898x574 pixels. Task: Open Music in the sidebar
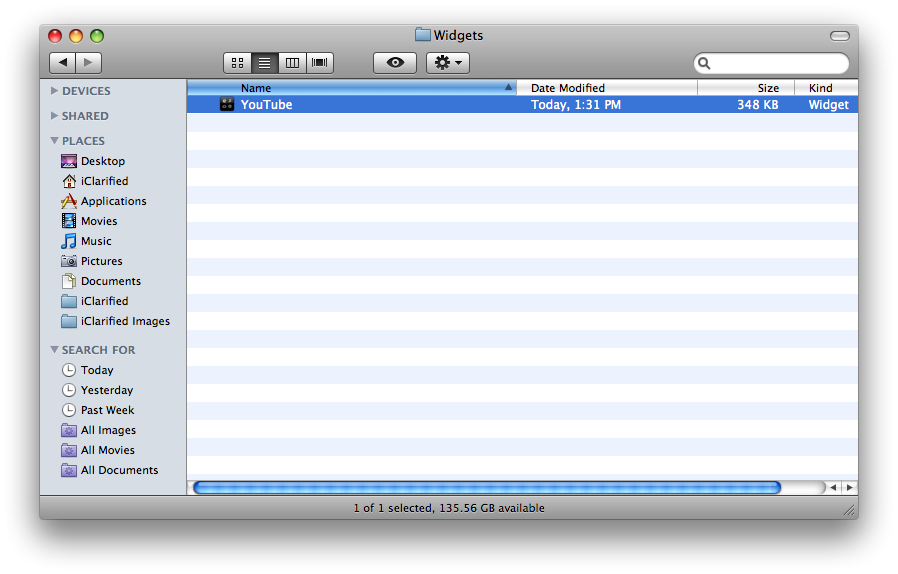tap(86, 241)
